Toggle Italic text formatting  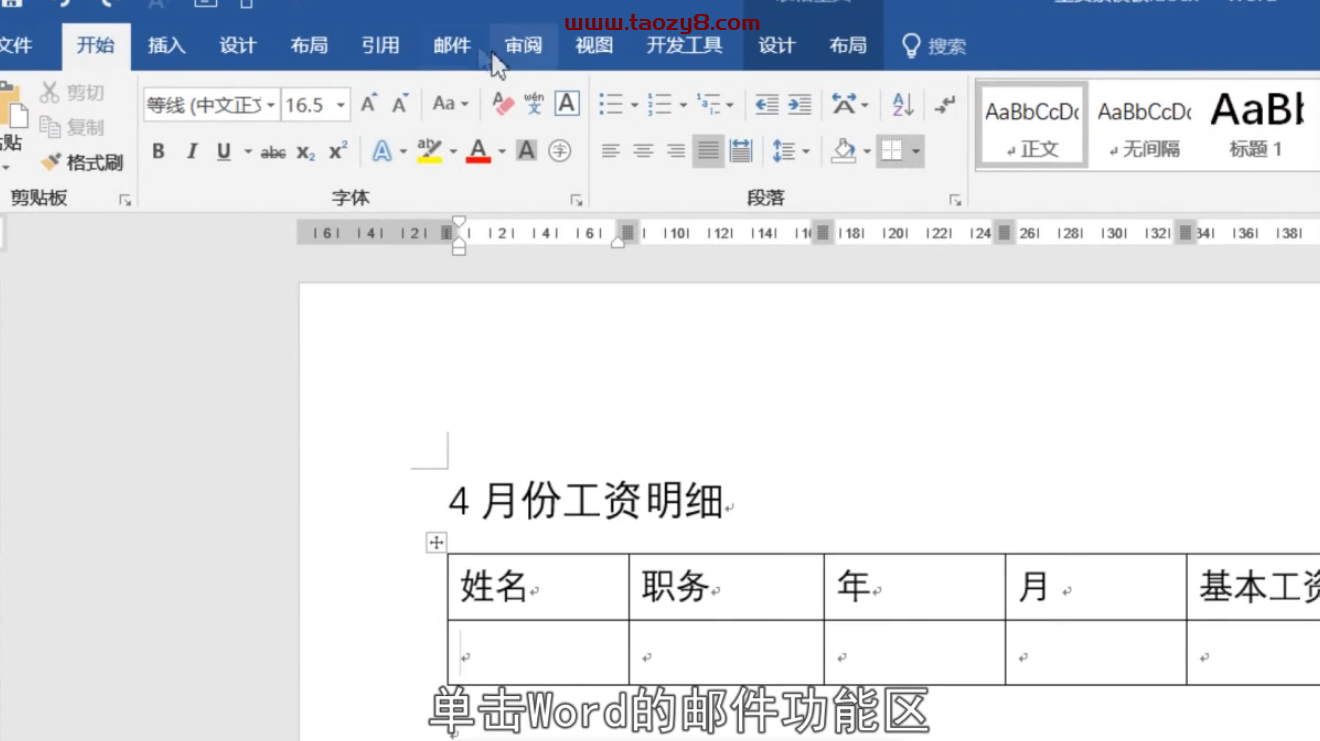click(191, 151)
